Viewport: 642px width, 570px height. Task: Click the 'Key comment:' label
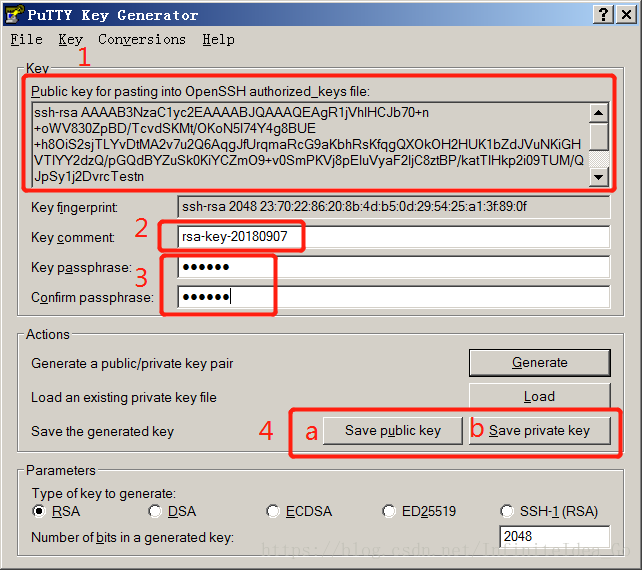coord(73,238)
